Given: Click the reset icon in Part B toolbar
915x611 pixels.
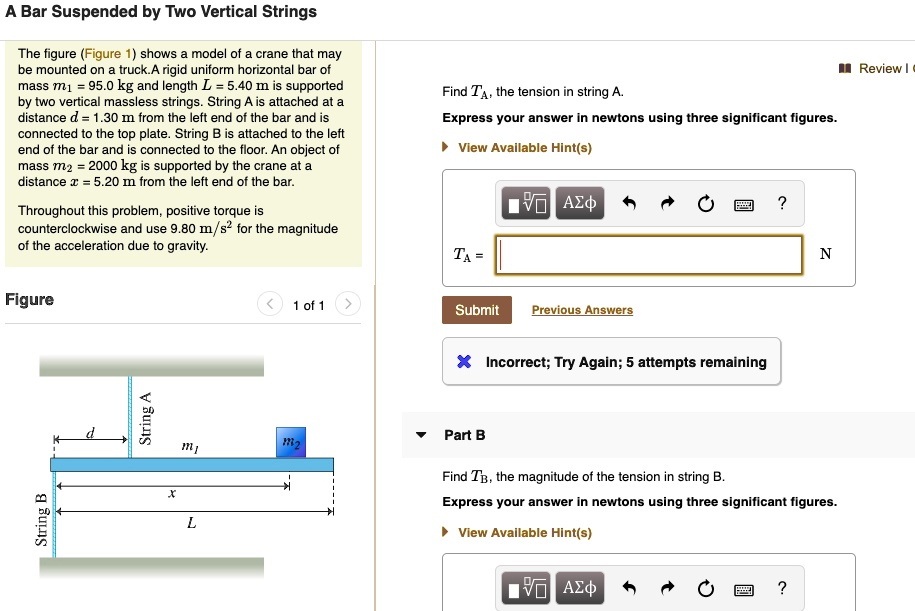Looking at the screenshot, I should (706, 588).
